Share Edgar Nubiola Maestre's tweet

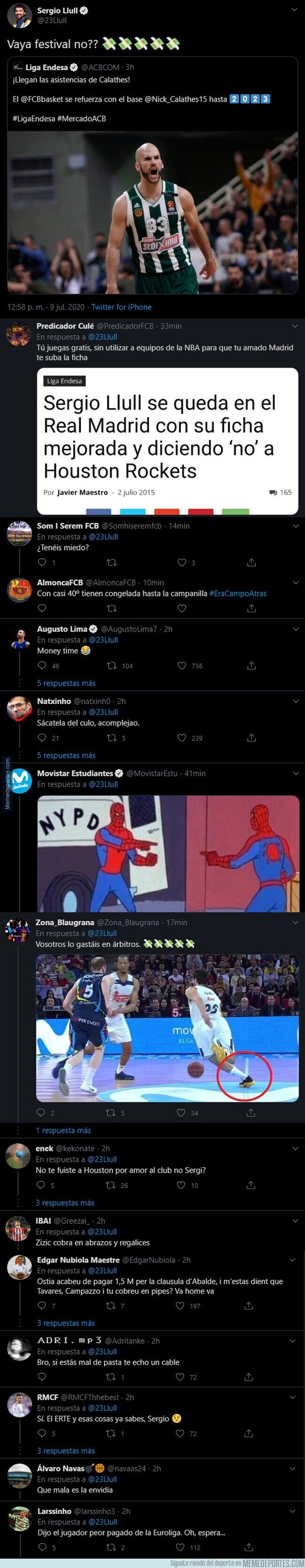(249, 1306)
